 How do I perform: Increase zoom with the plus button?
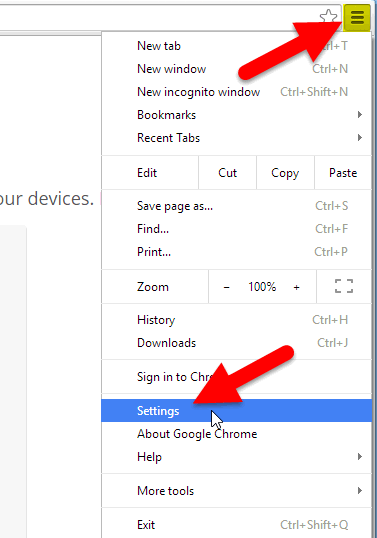coord(296,287)
